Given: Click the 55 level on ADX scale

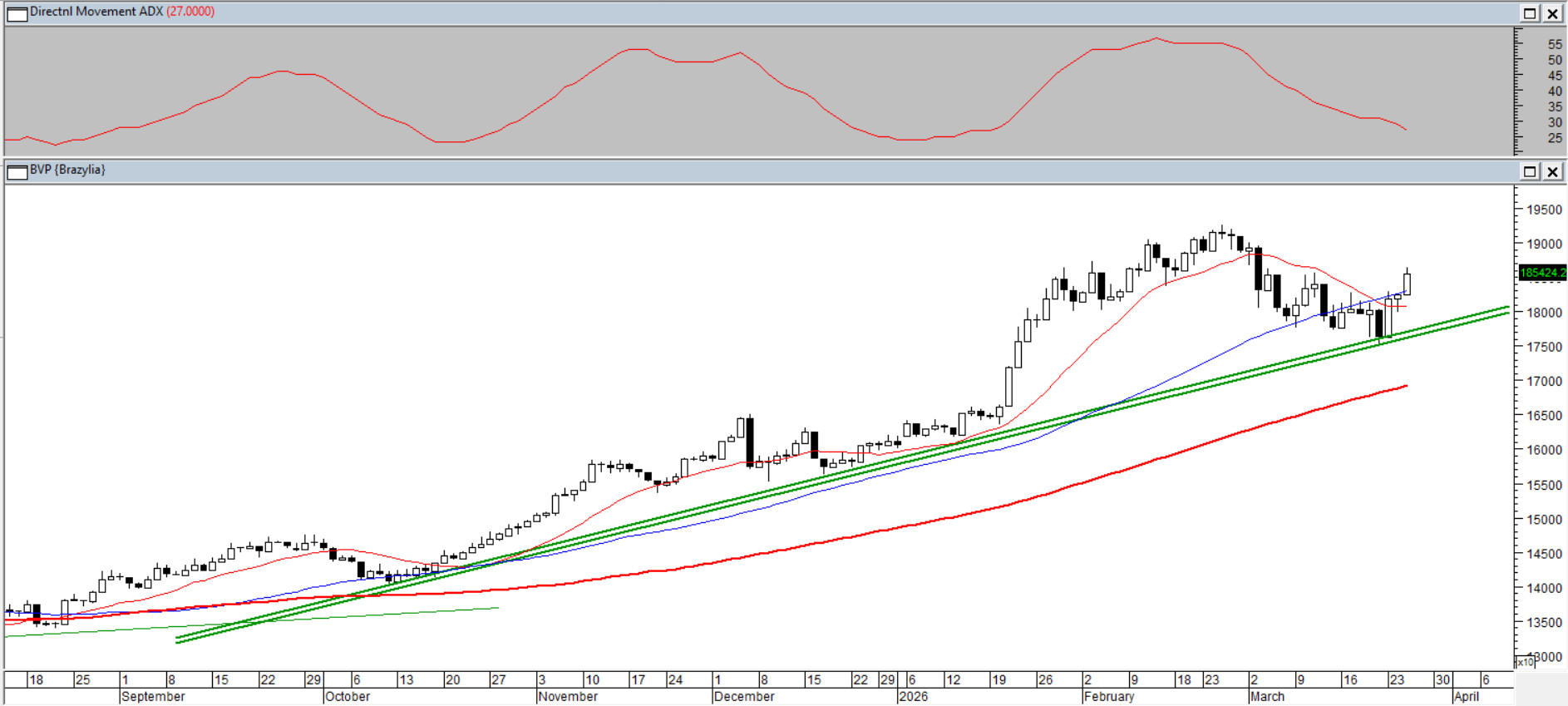Looking at the screenshot, I should click(x=1555, y=44).
